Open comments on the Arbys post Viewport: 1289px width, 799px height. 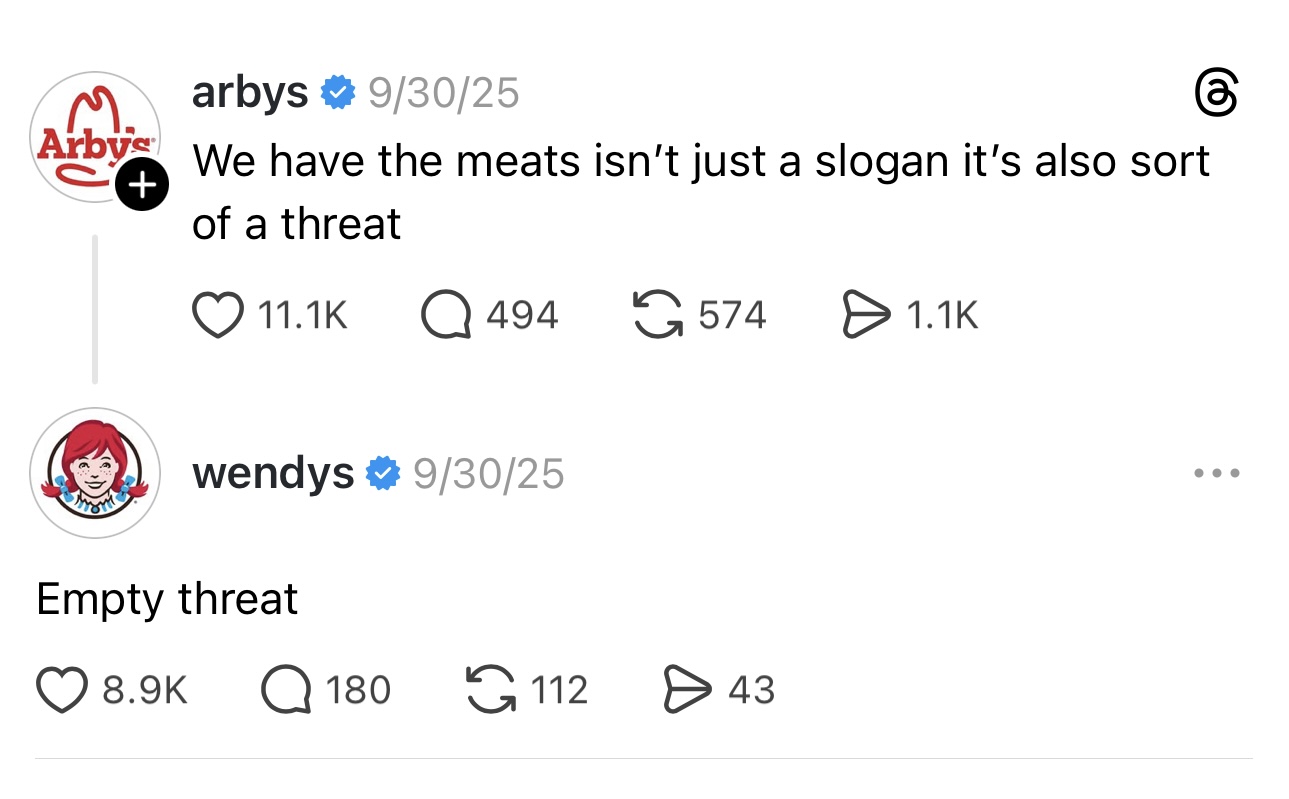pos(446,316)
